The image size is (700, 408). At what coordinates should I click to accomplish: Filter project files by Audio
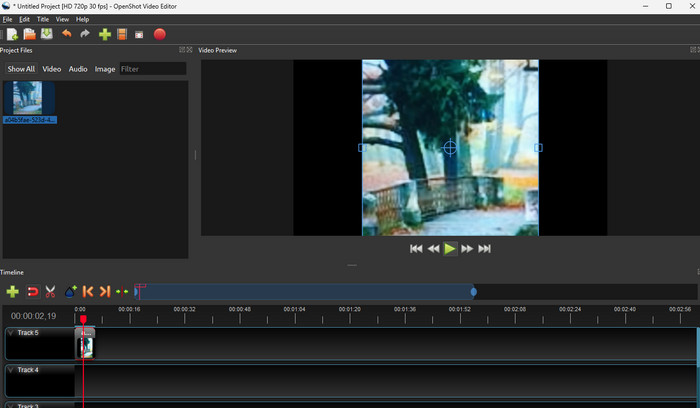(78, 69)
